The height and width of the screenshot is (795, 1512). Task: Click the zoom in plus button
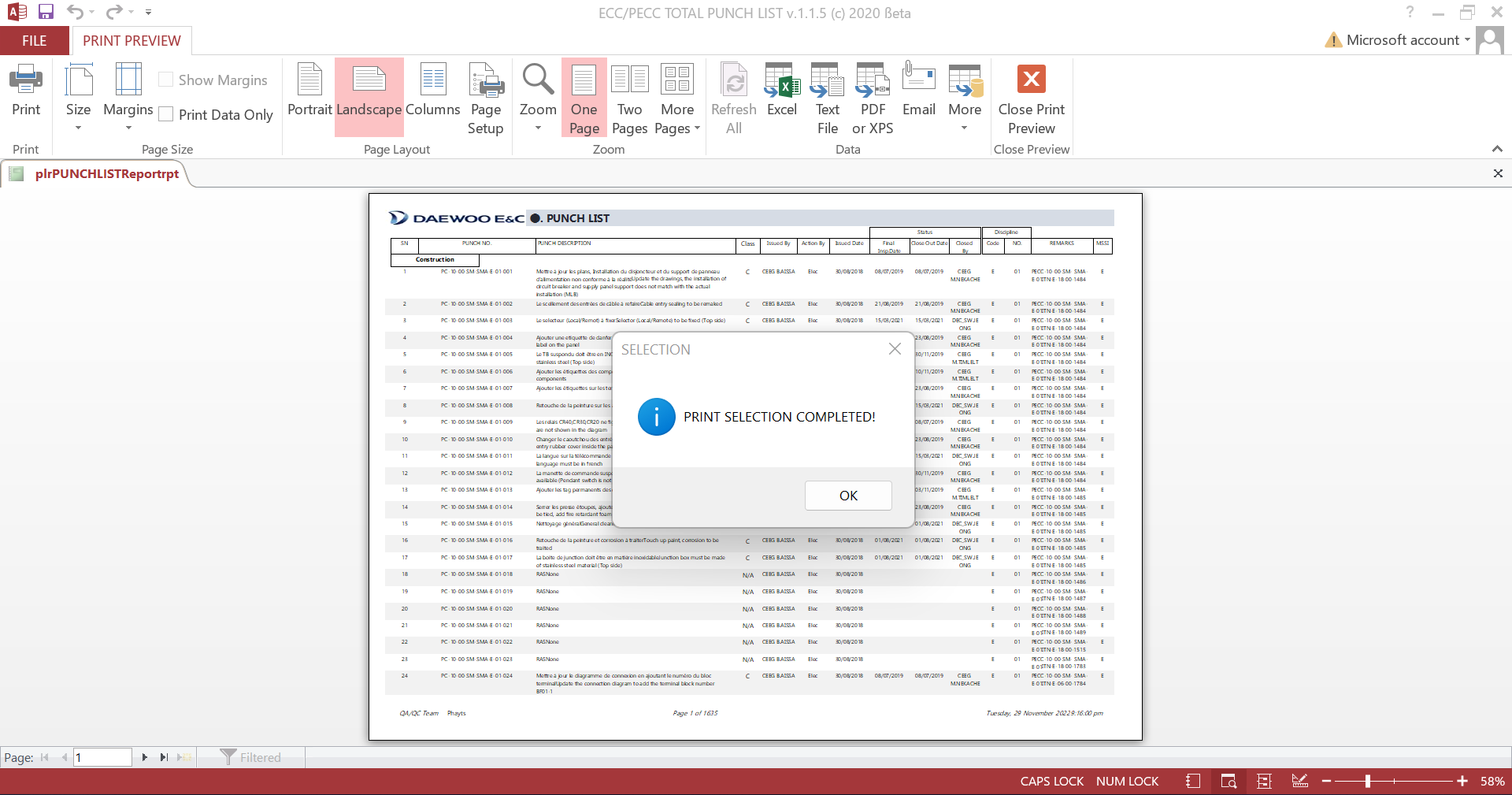coord(1462,781)
